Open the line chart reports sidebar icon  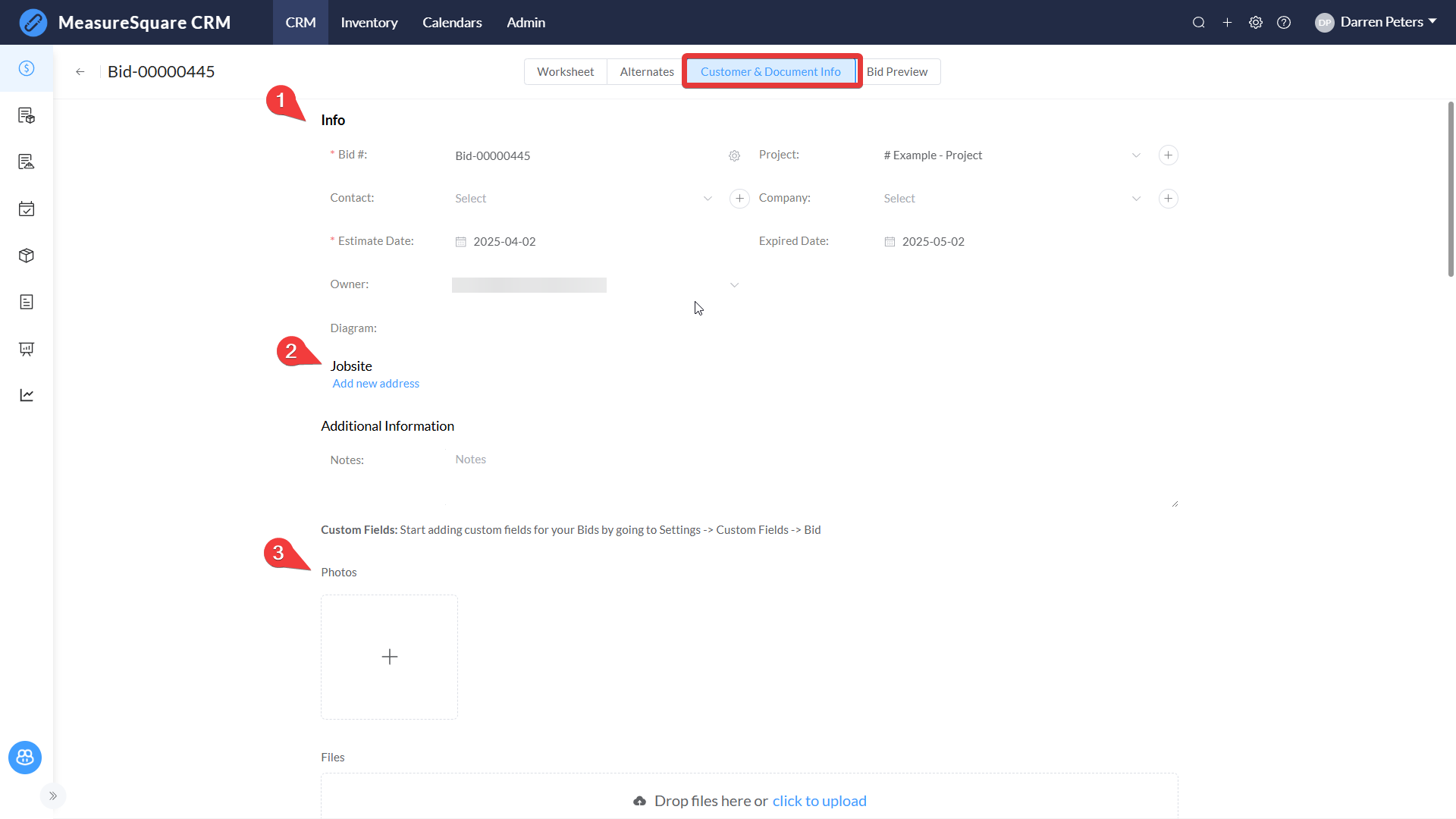(27, 395)
